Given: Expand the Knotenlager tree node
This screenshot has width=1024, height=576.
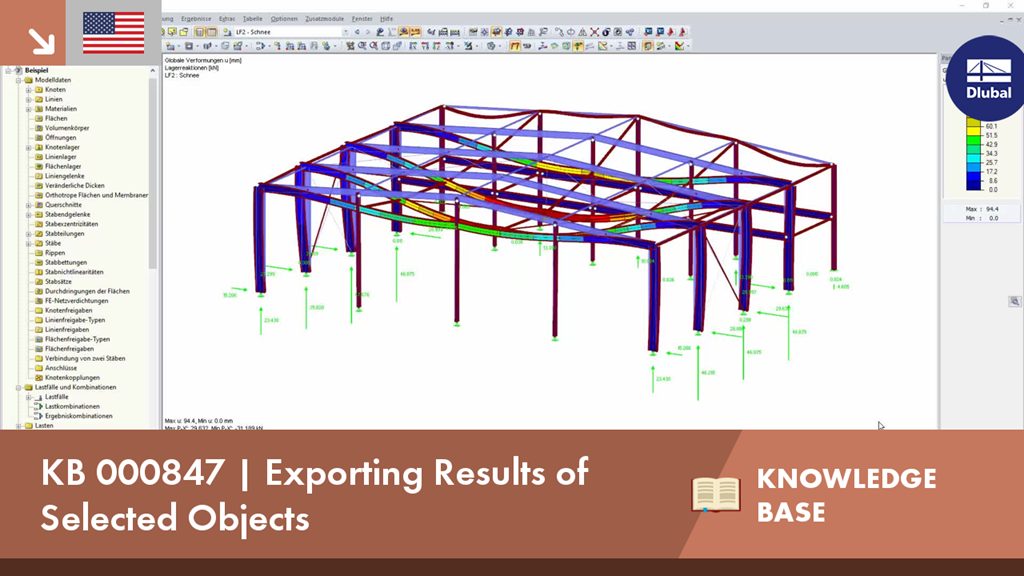Looking at the screenshot, I should coord(29,148).
